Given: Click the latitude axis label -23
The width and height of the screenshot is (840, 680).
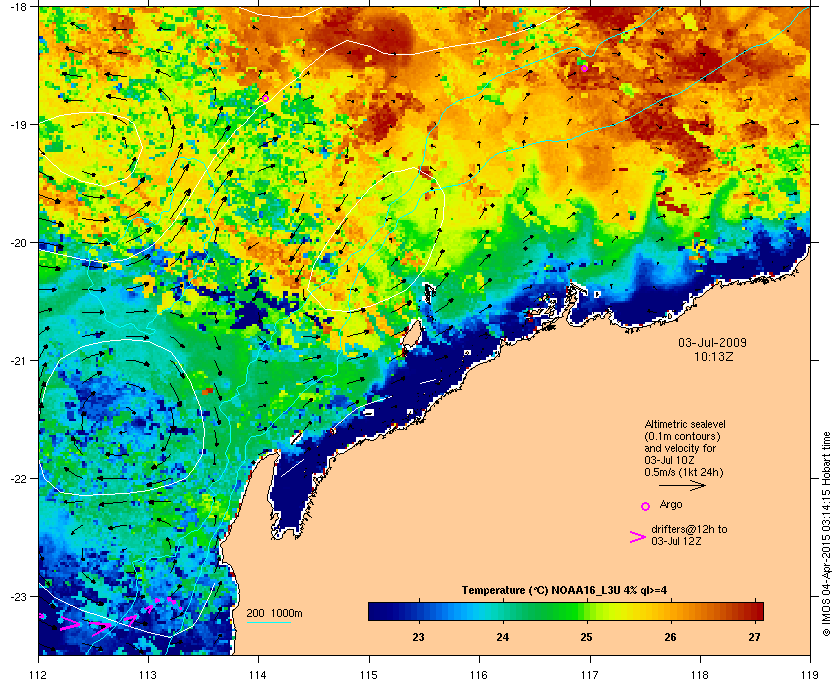Looking at the screenshot, I should pyautogui.click(x=18, y=596).
